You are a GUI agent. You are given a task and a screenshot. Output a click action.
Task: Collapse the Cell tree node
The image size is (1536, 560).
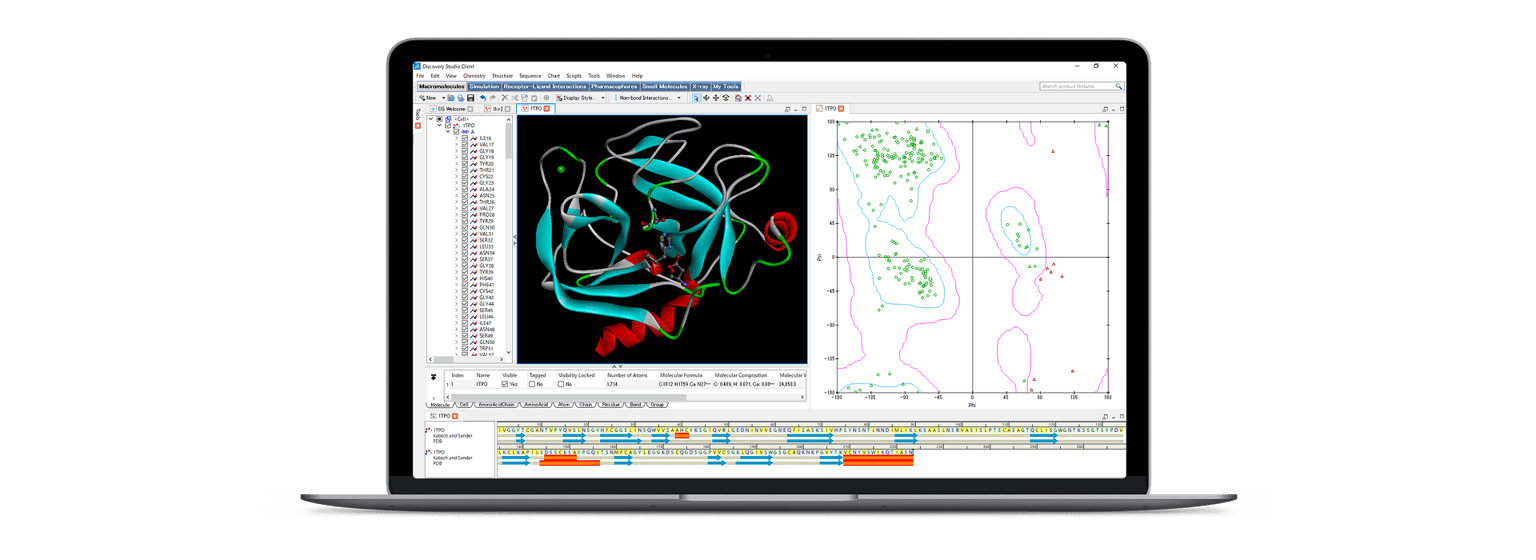[431, 119]
